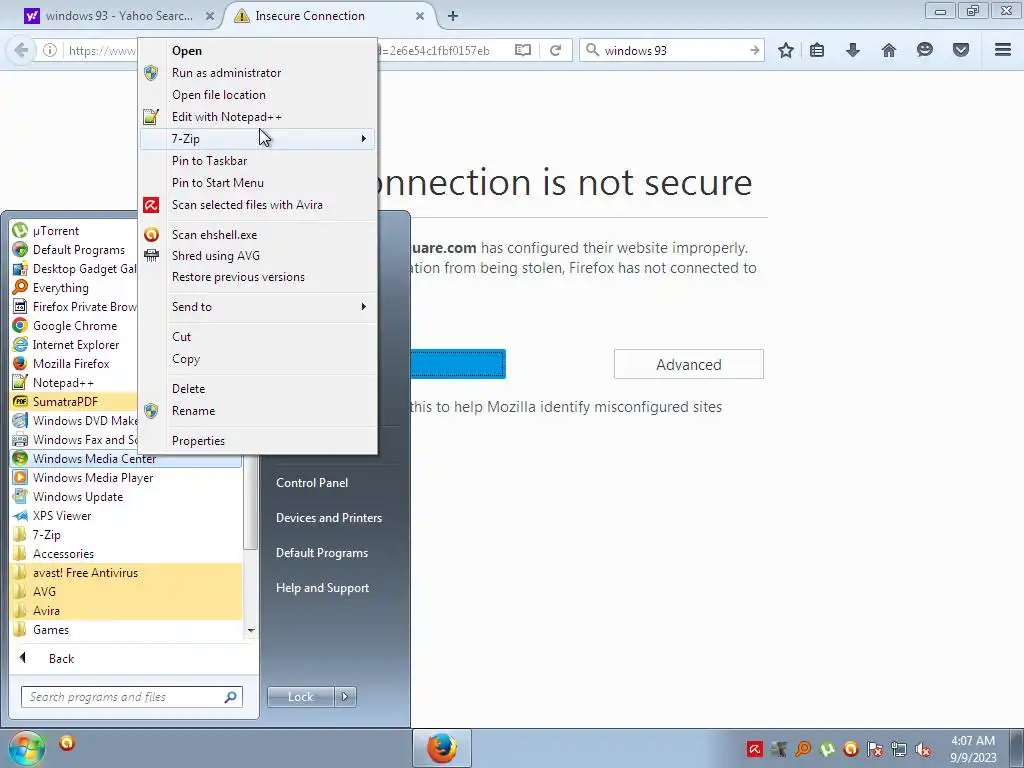
Task: Choose Run as administrator
Action: click(x=257, y=72)
